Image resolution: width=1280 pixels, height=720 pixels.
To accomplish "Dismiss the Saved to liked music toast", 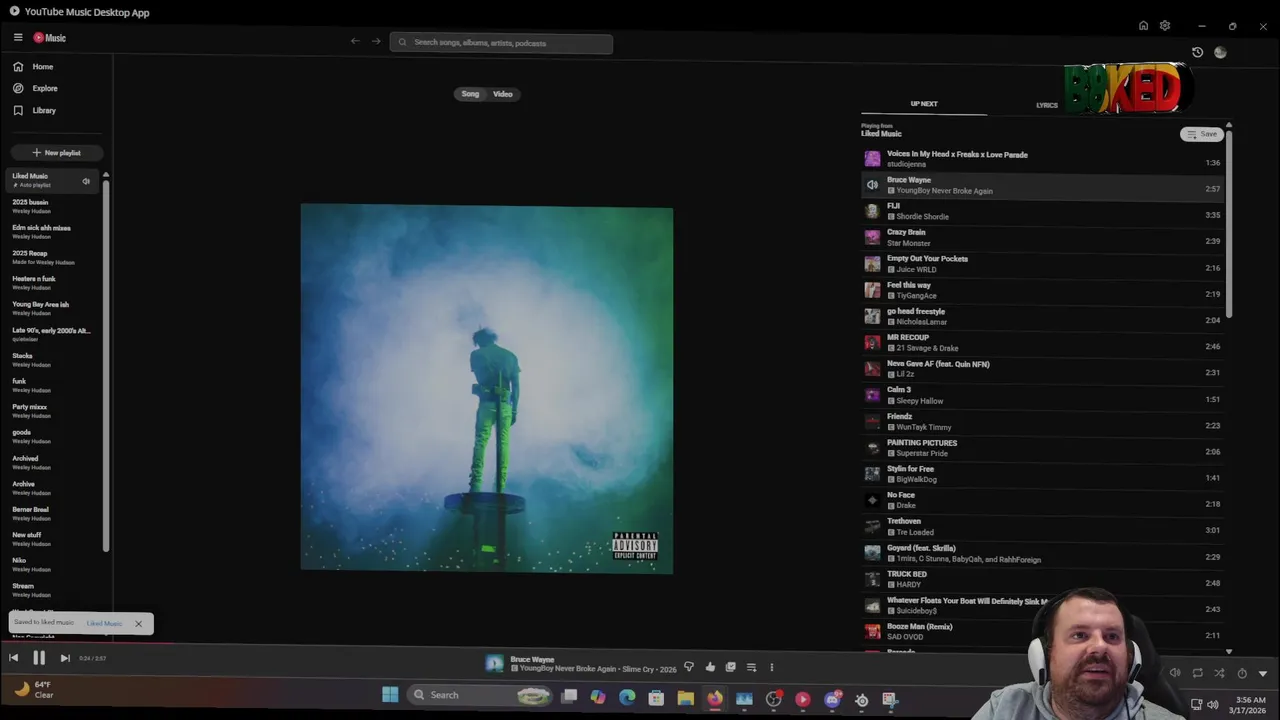I will click(x=138, y=624).
